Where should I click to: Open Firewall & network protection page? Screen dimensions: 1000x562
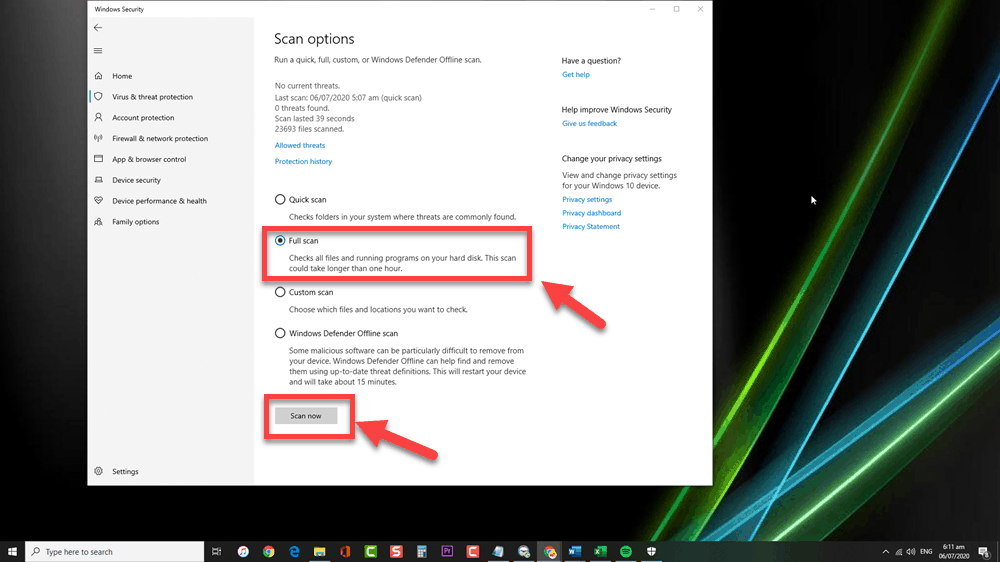160,138
